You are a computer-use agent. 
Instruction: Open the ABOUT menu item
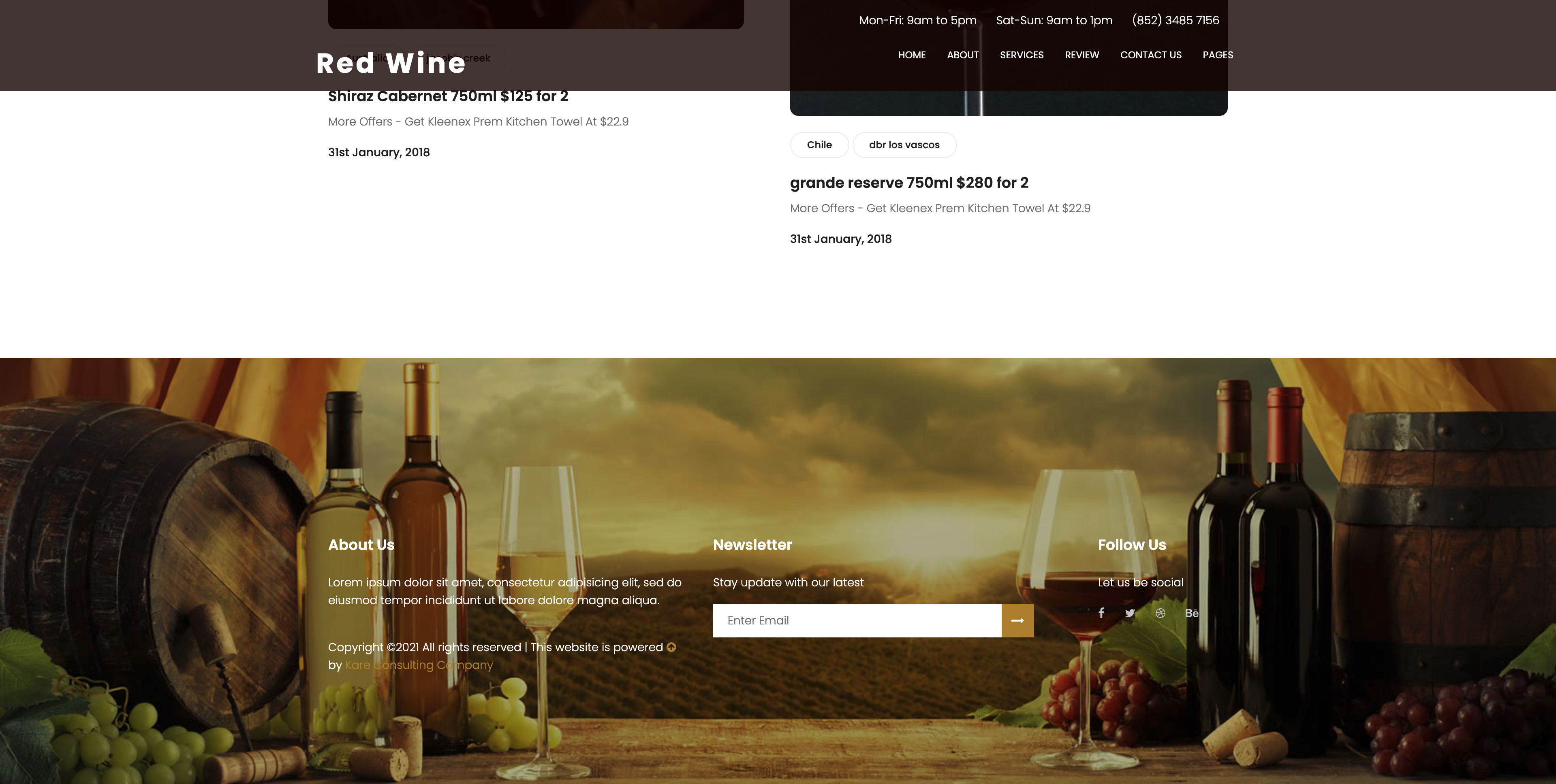click(x=963, y=55)
